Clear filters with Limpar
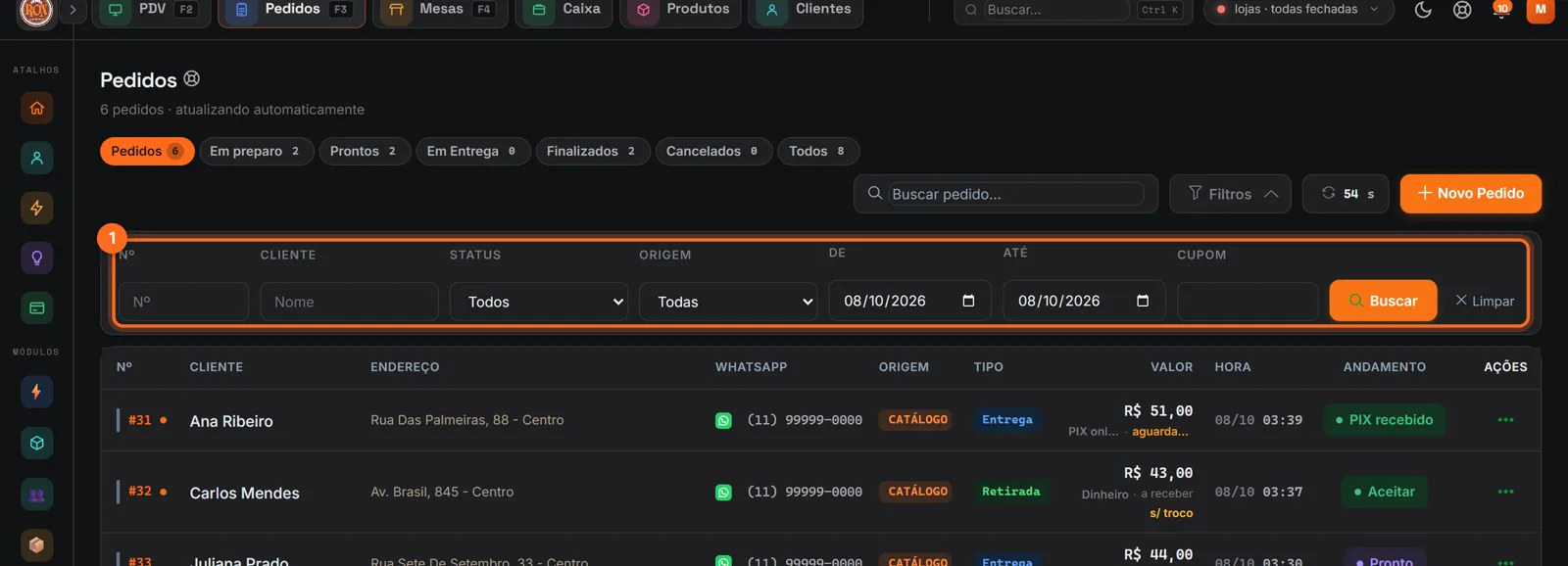The image size is (1568, 566). [x=1485, y=301]
